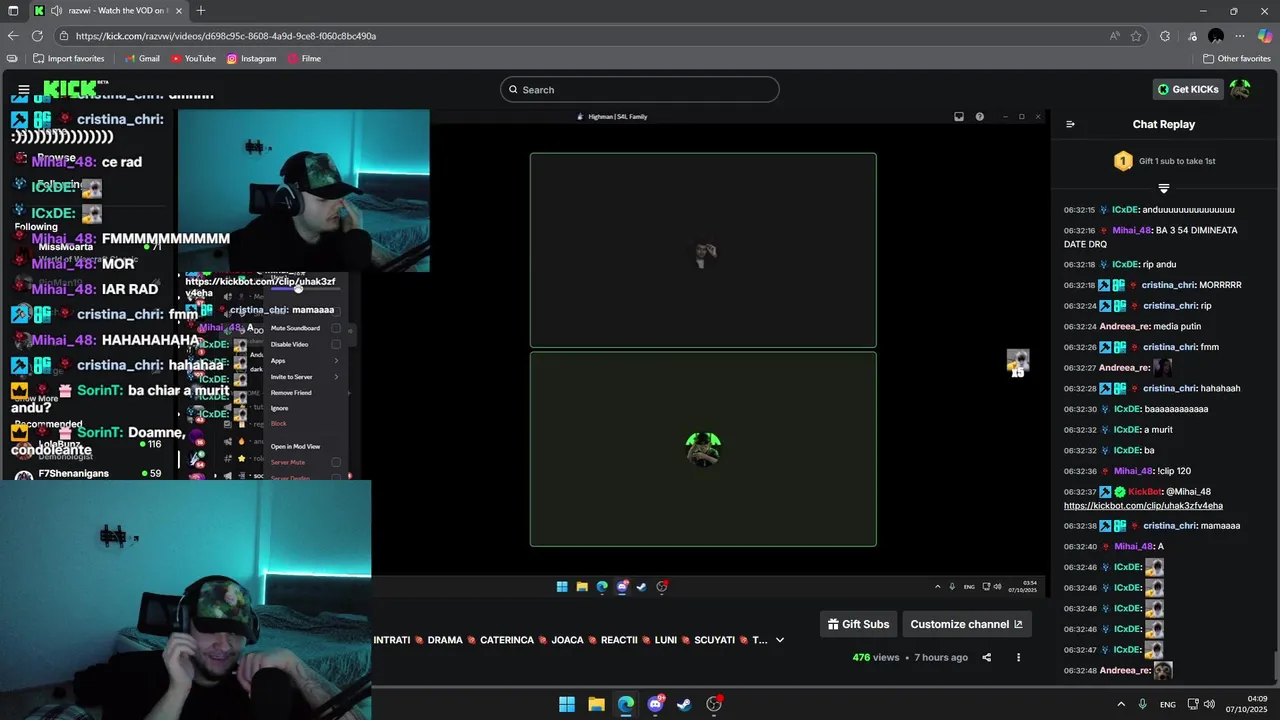Viewport: 1280px width, 720px height.
Task: Show hidden system tray icons
Action: (1120, 704)
